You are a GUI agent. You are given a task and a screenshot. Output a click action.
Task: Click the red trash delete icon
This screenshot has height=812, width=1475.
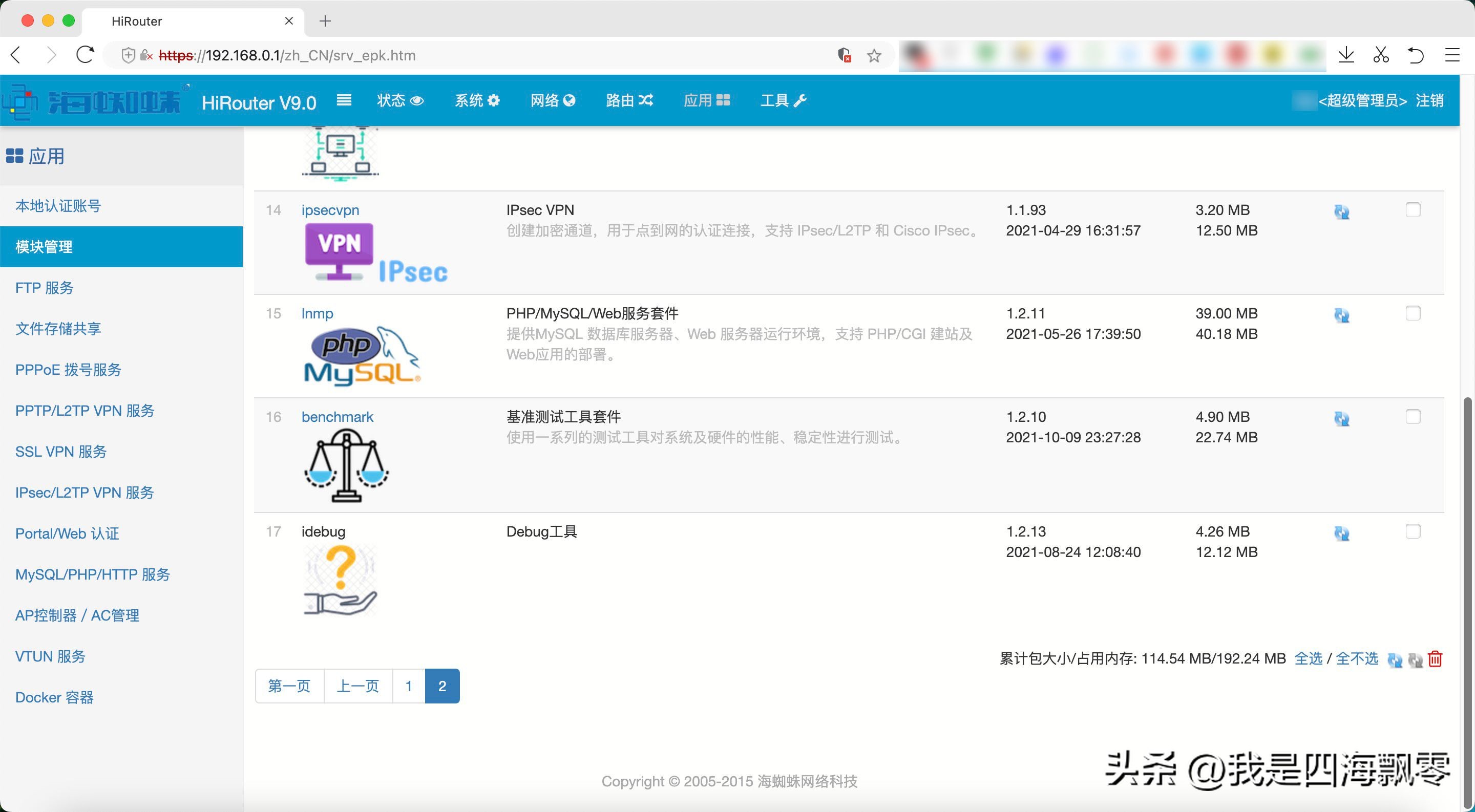point(1435,659)
